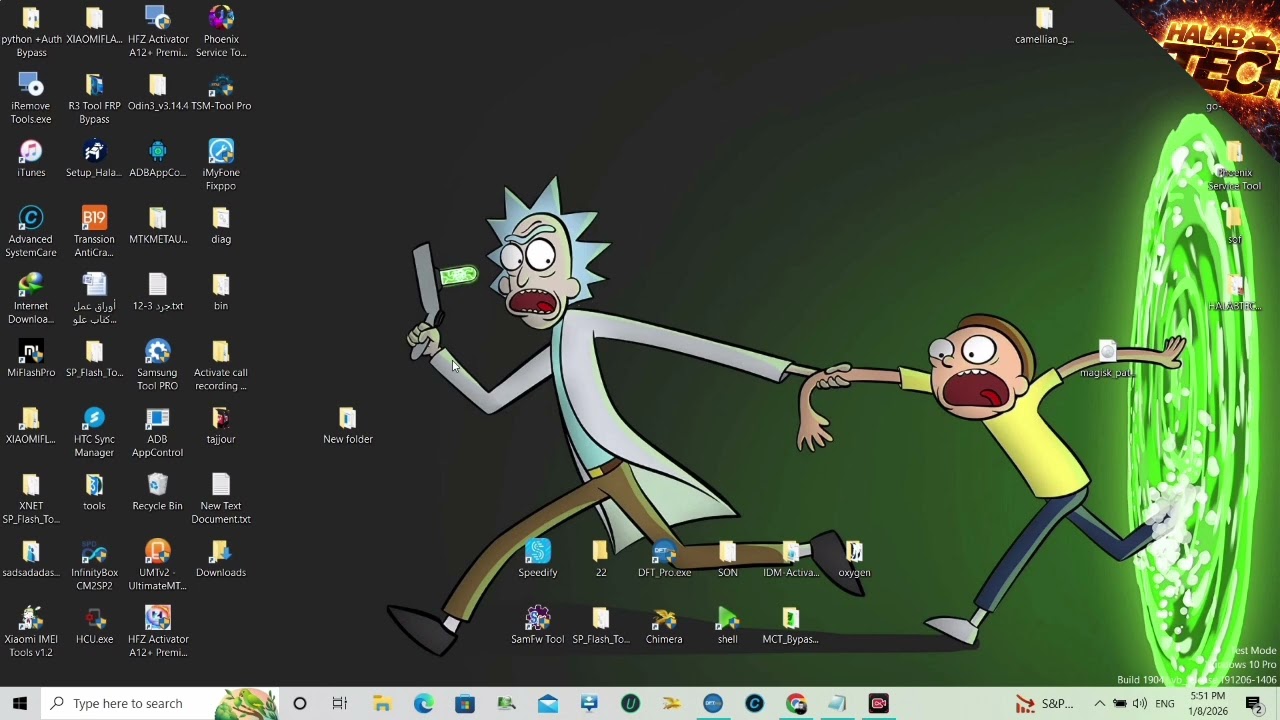Select the Transsion AntiCrack icon
The height and width of the screenshot is (720, 1280).
94,232
